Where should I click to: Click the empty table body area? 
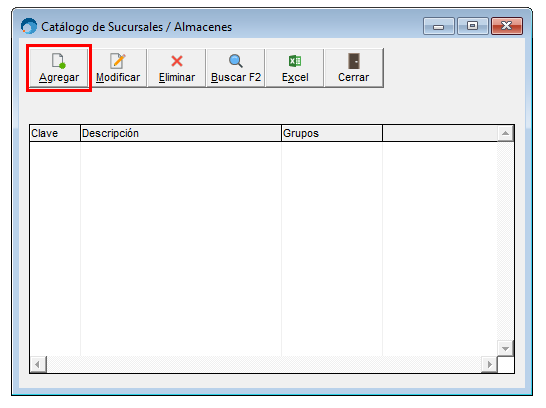(264, 249)
